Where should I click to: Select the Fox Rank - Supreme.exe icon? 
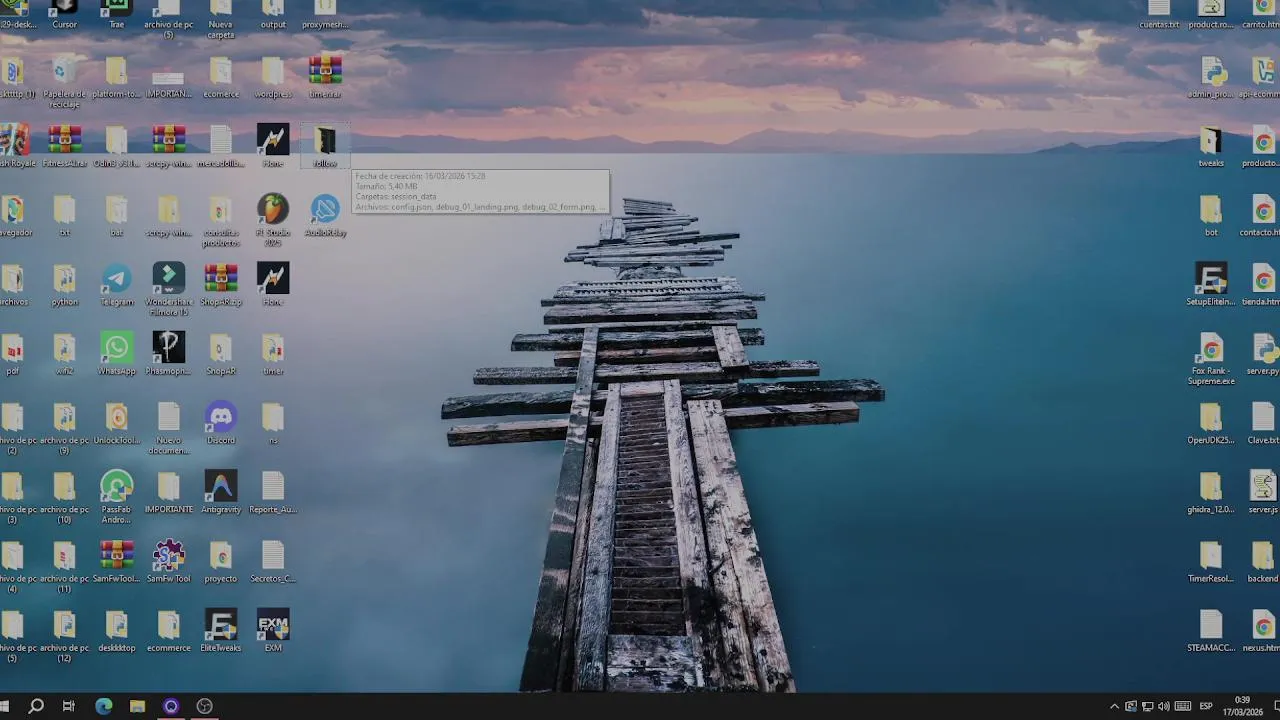click(1211, 358)
